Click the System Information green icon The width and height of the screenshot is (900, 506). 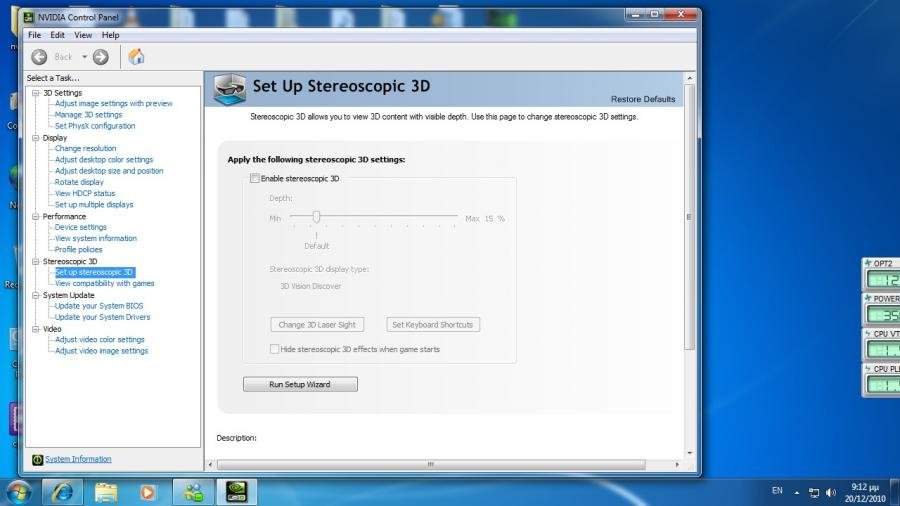pos(37,460)
